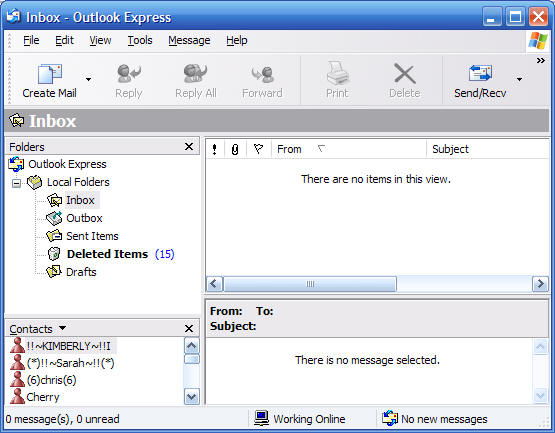Image resolution: width=555 pixels, height=433 pixels.
Task: Click the Forward toolbar button
Action: click(262, 81)
